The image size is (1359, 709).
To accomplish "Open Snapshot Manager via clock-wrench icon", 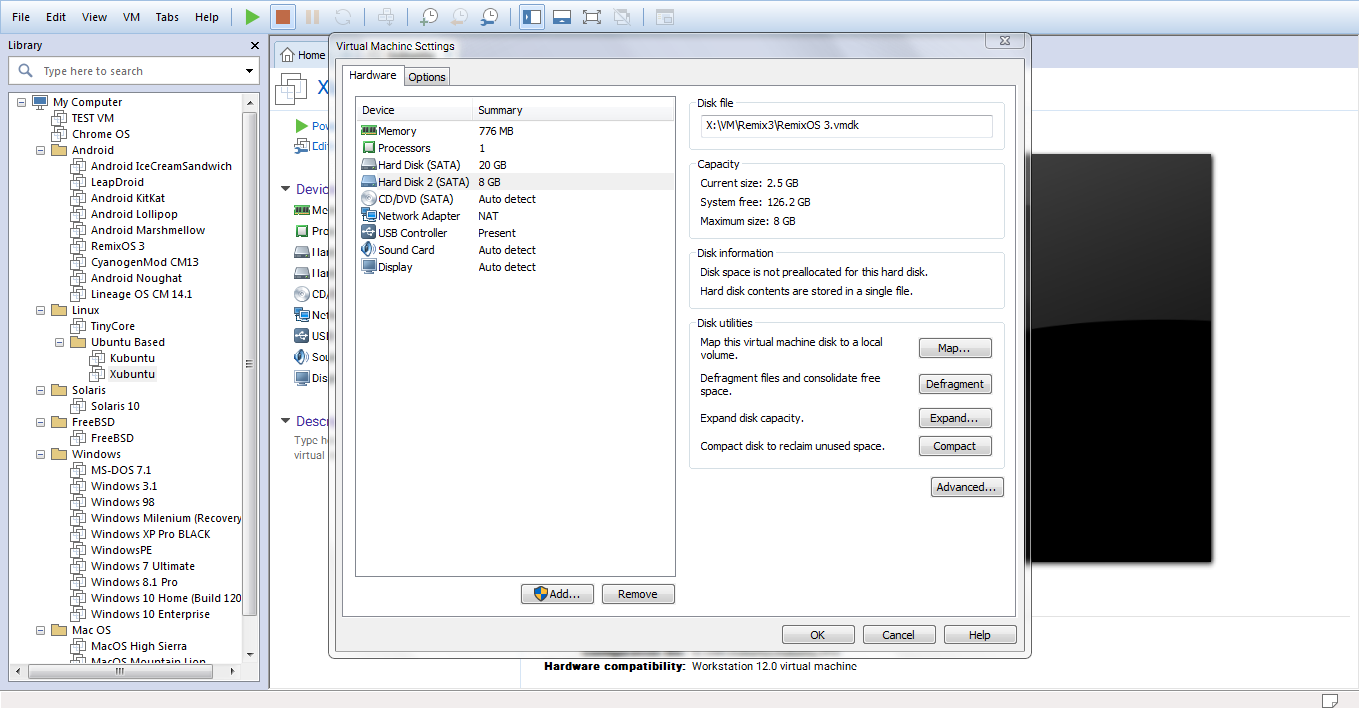I will coord(489,17).
